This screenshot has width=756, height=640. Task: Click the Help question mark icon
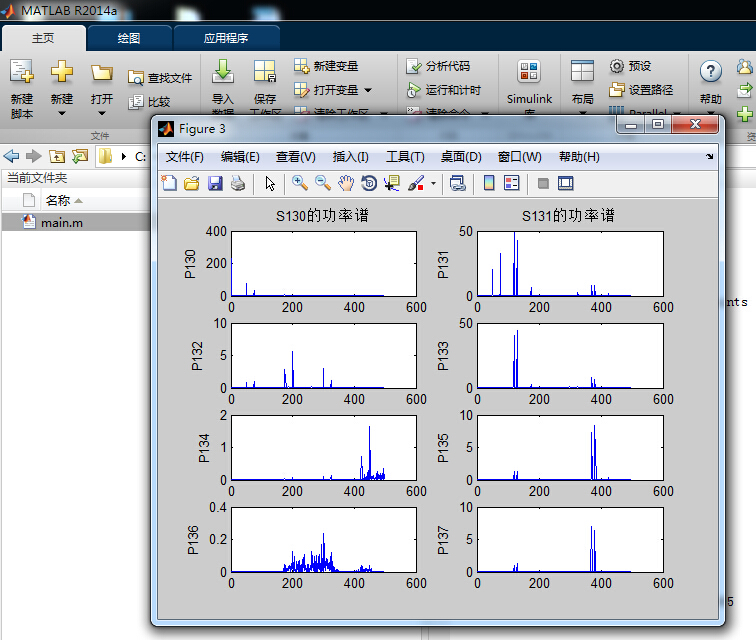(711, 71)
